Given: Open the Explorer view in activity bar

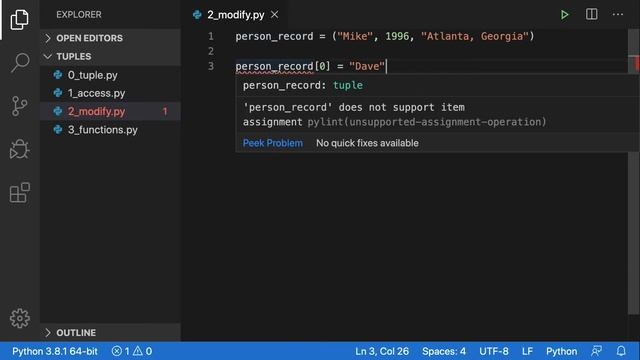Looking at the screenshot, I should click(x=20, y=19).
